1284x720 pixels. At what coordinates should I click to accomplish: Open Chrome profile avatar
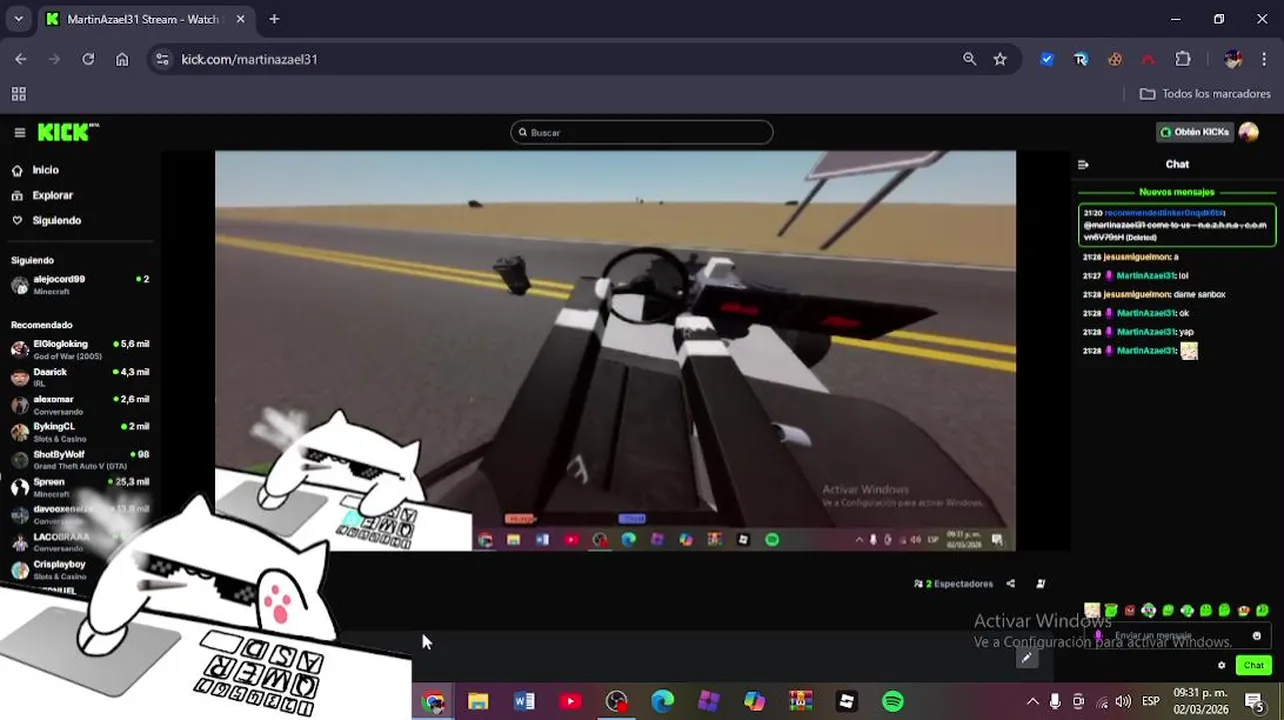(x=1233, y=59)
